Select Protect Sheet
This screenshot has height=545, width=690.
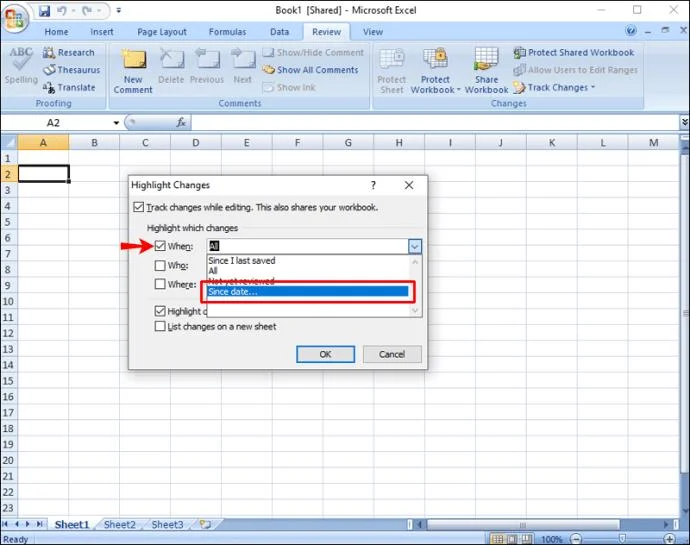(x=392, y=70)
